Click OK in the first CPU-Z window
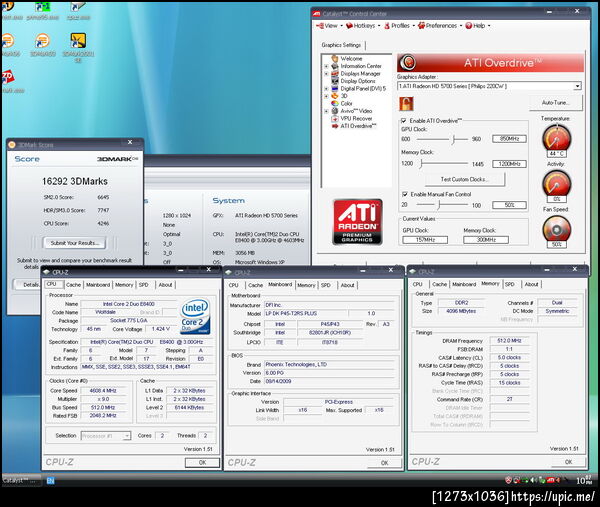Viewport: 600px width, 507px height. coord(202,462)
